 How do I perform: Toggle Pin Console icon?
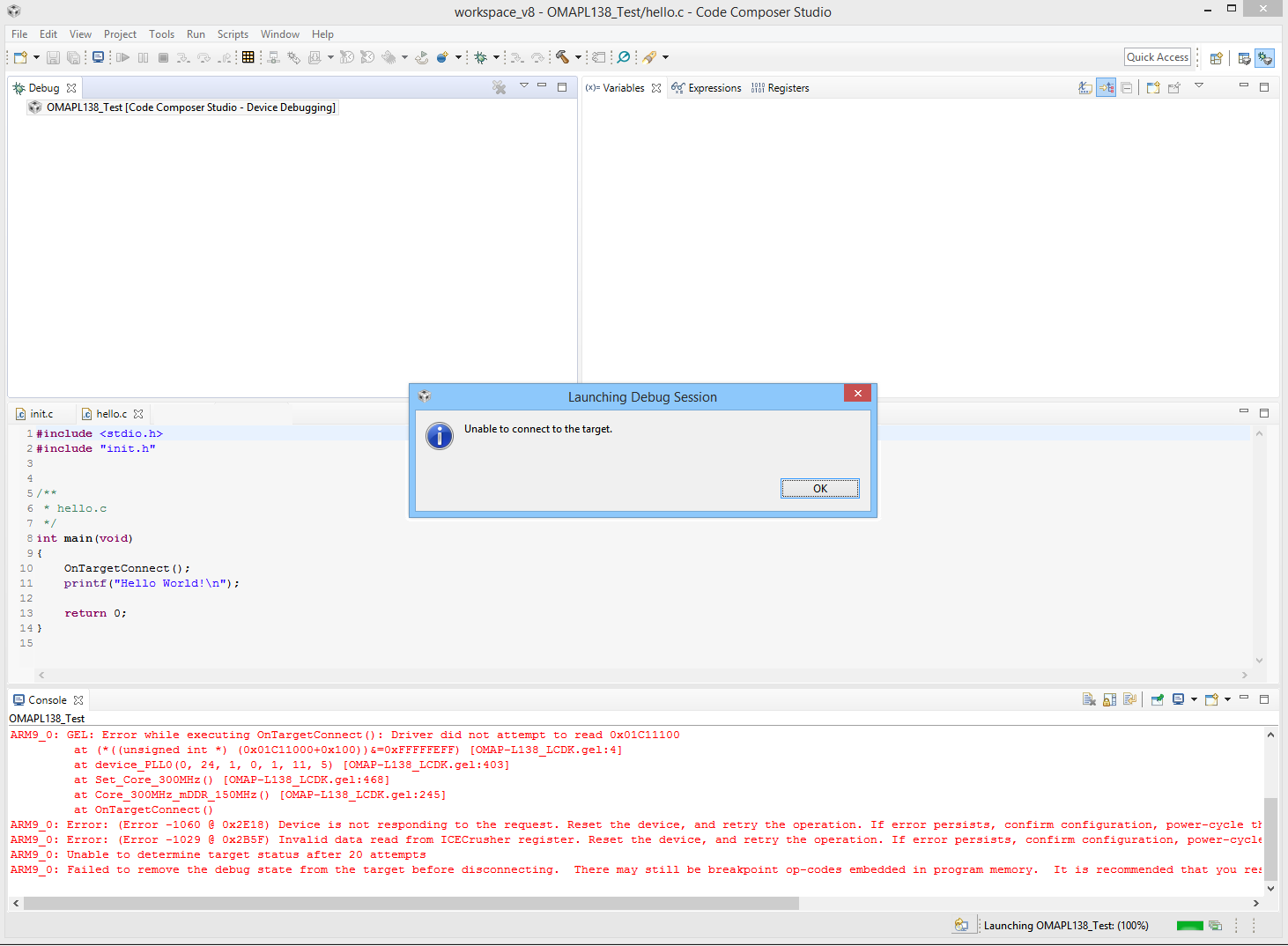[1157, 700]
